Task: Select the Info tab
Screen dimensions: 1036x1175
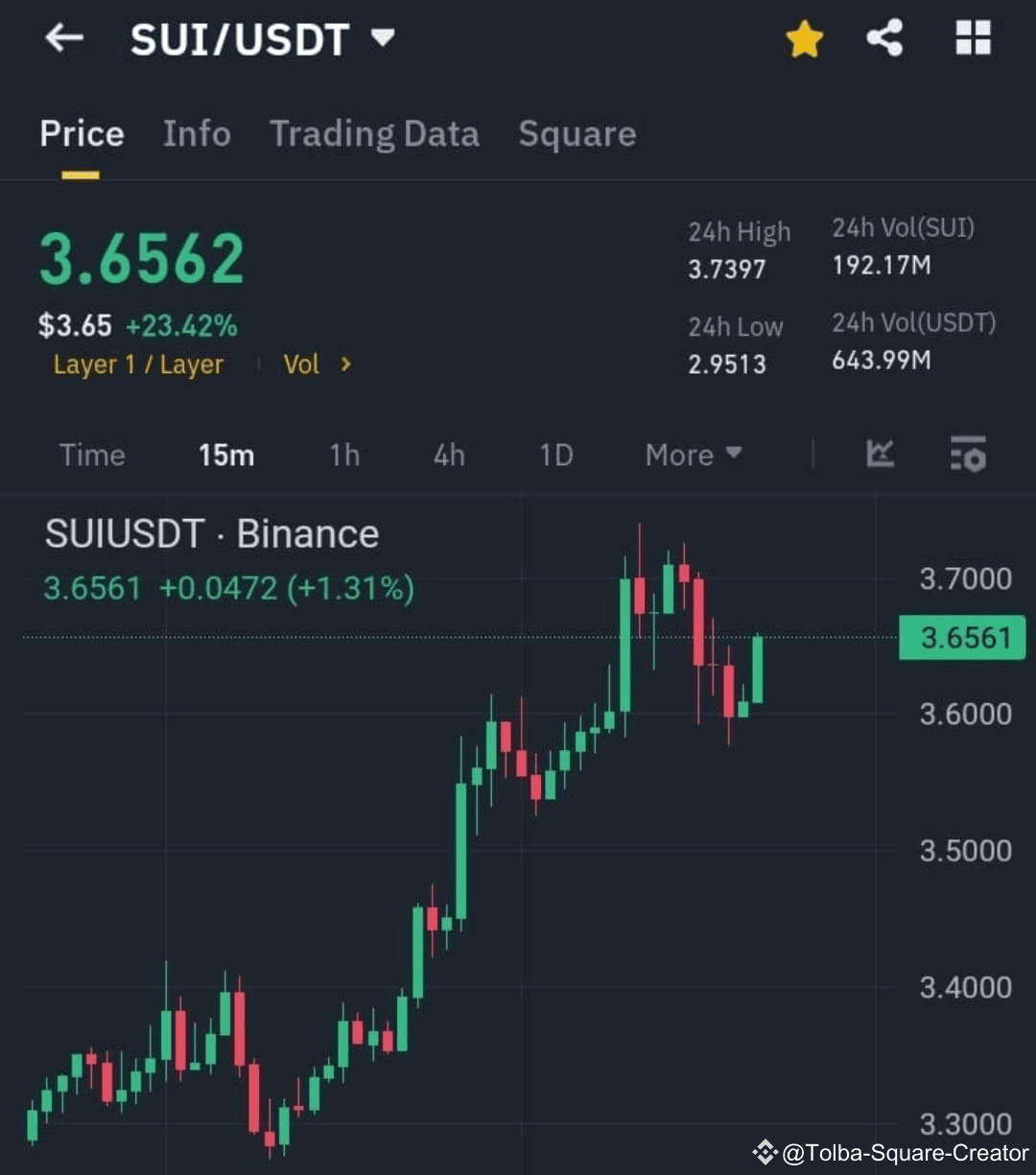Action: pos(197,134)
